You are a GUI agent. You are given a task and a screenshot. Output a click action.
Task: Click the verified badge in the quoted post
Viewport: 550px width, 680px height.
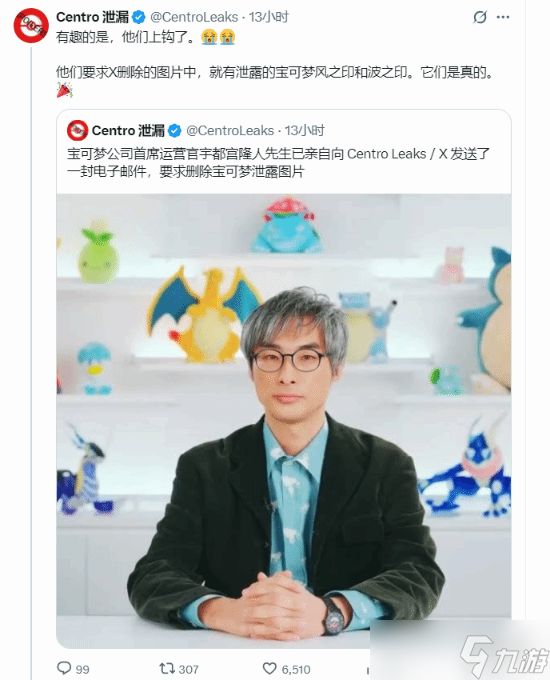pyautogui.click(x=174, y=131)
